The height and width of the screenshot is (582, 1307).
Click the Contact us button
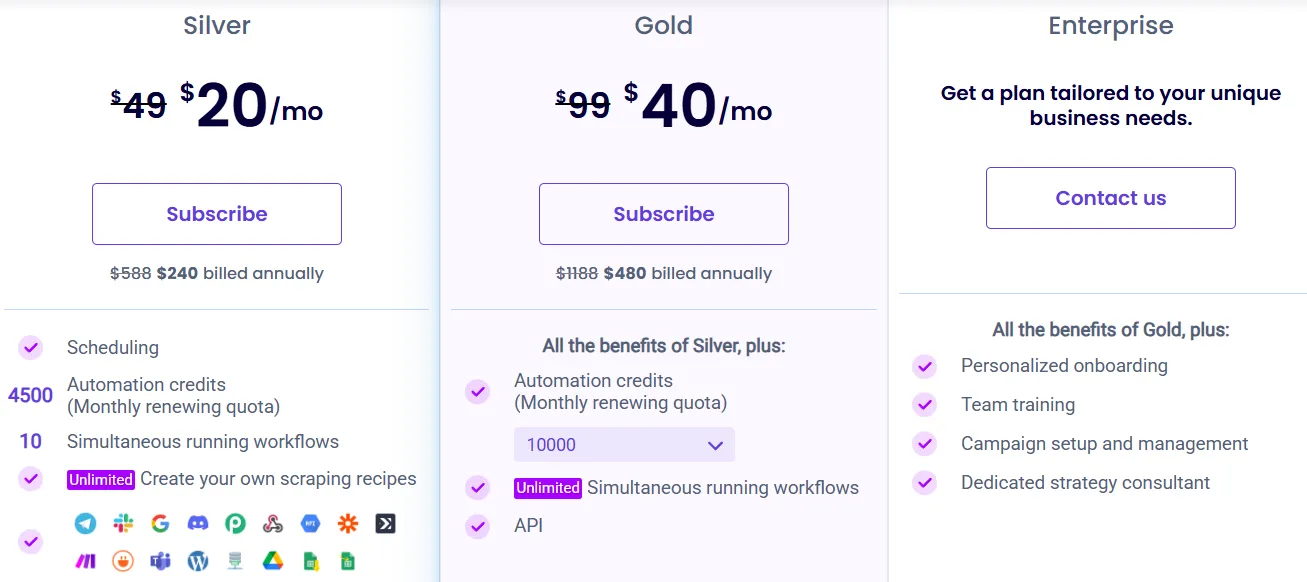1110,198
